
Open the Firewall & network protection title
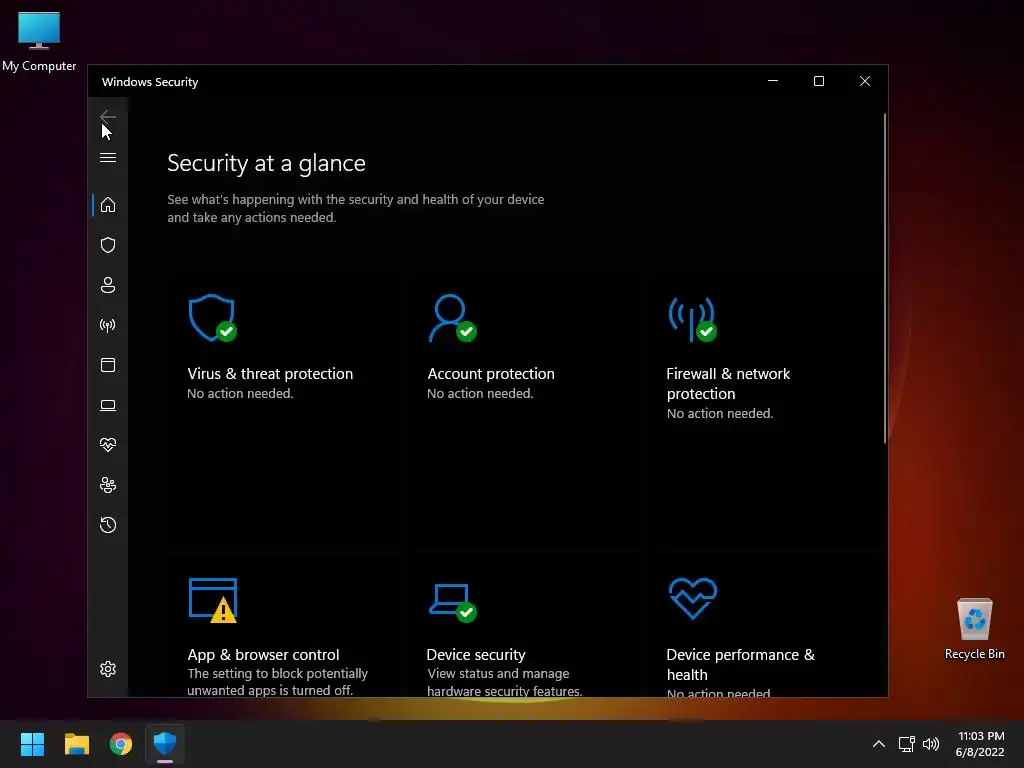(728, 384)
